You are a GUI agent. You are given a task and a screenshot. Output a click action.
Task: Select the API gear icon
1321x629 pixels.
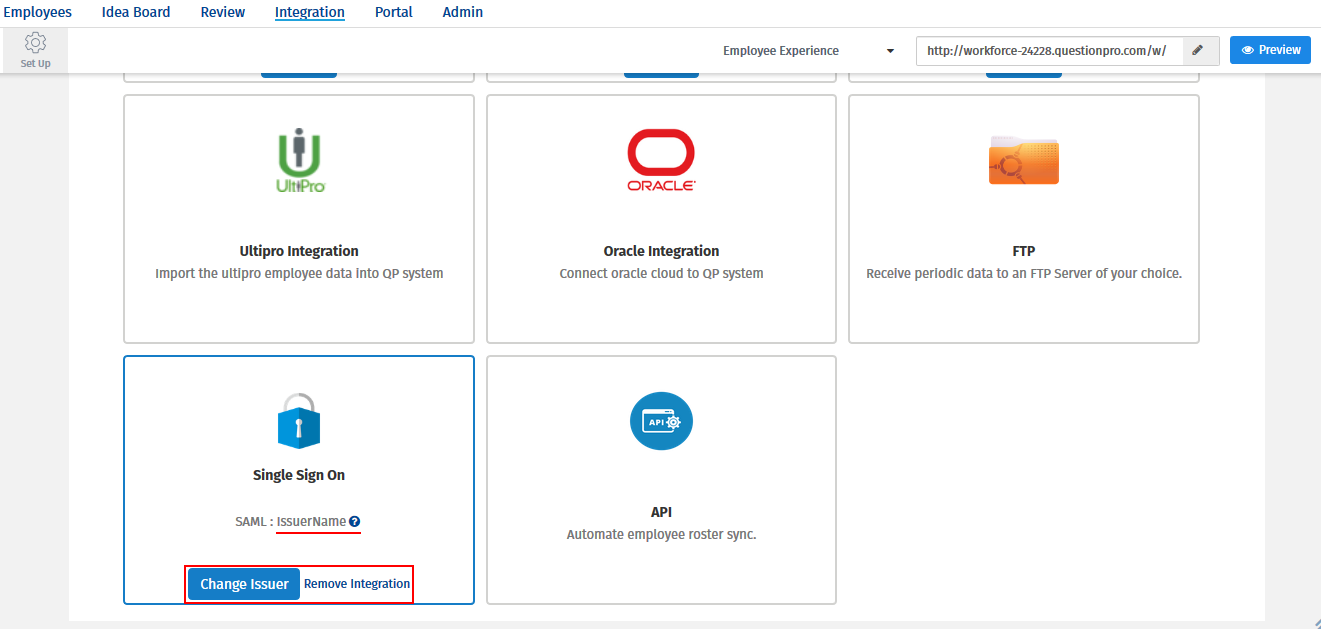pyautogui.click(x=660, y=421)
